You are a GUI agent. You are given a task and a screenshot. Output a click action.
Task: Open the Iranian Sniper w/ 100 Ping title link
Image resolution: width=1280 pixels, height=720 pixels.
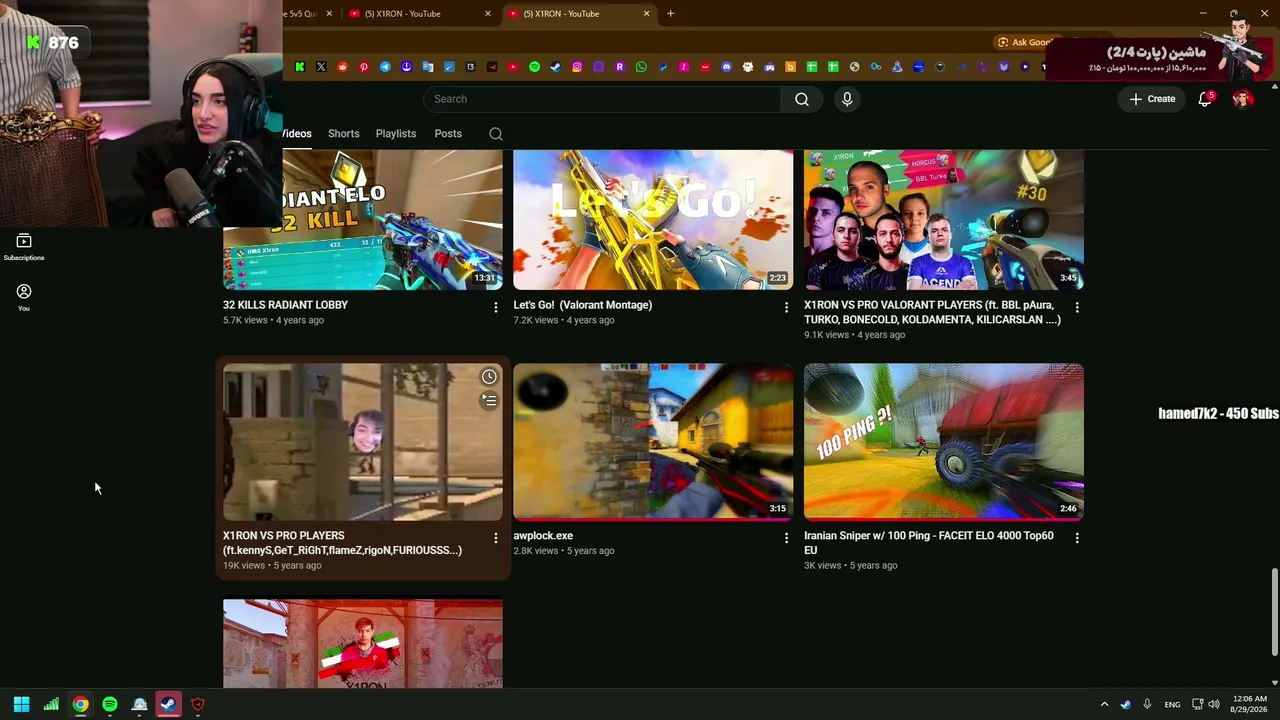click(928, 543)
